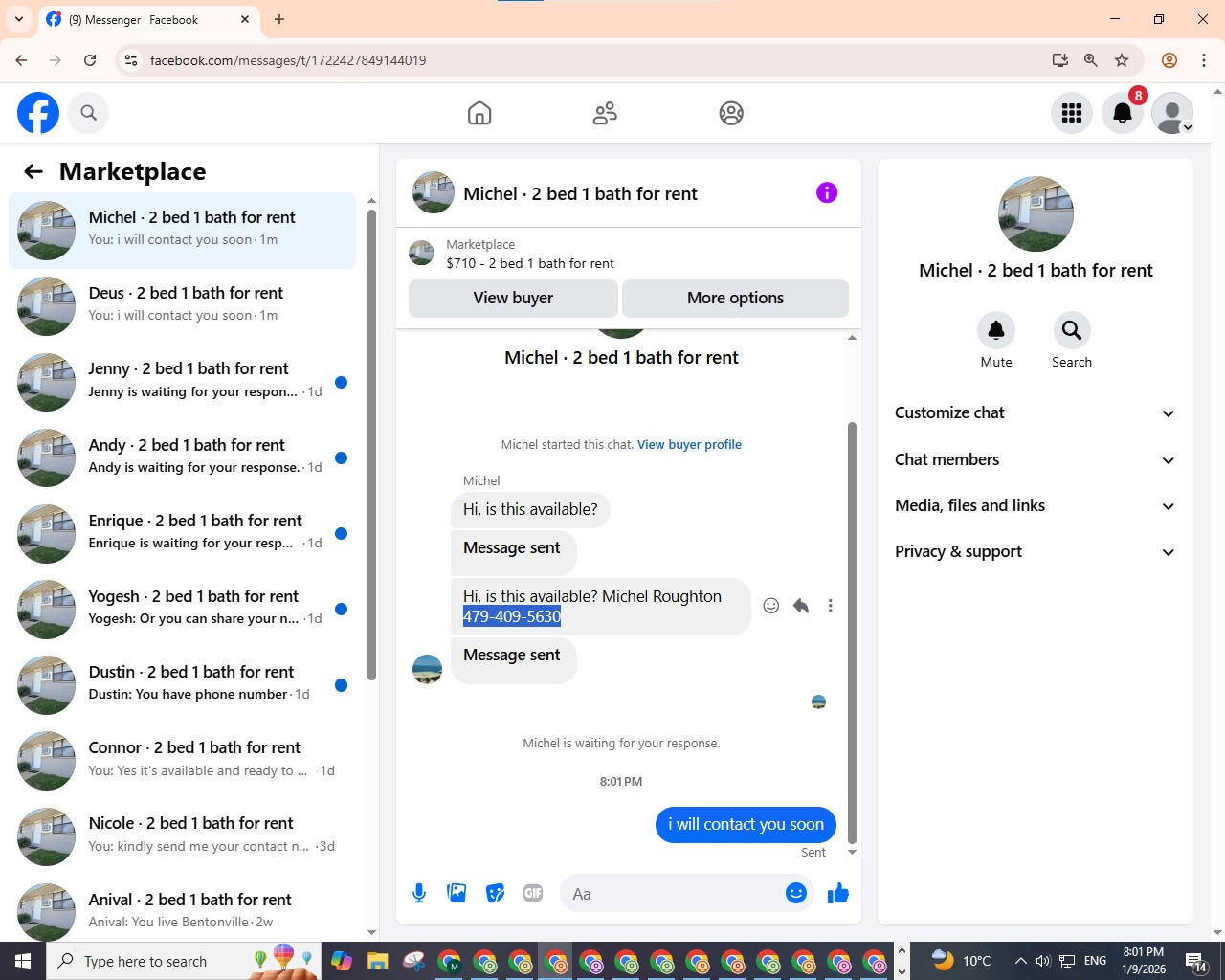
Task: Open Chrome zoom magnifier icon
Action: pyautogui.click(x=1090, y=60)
